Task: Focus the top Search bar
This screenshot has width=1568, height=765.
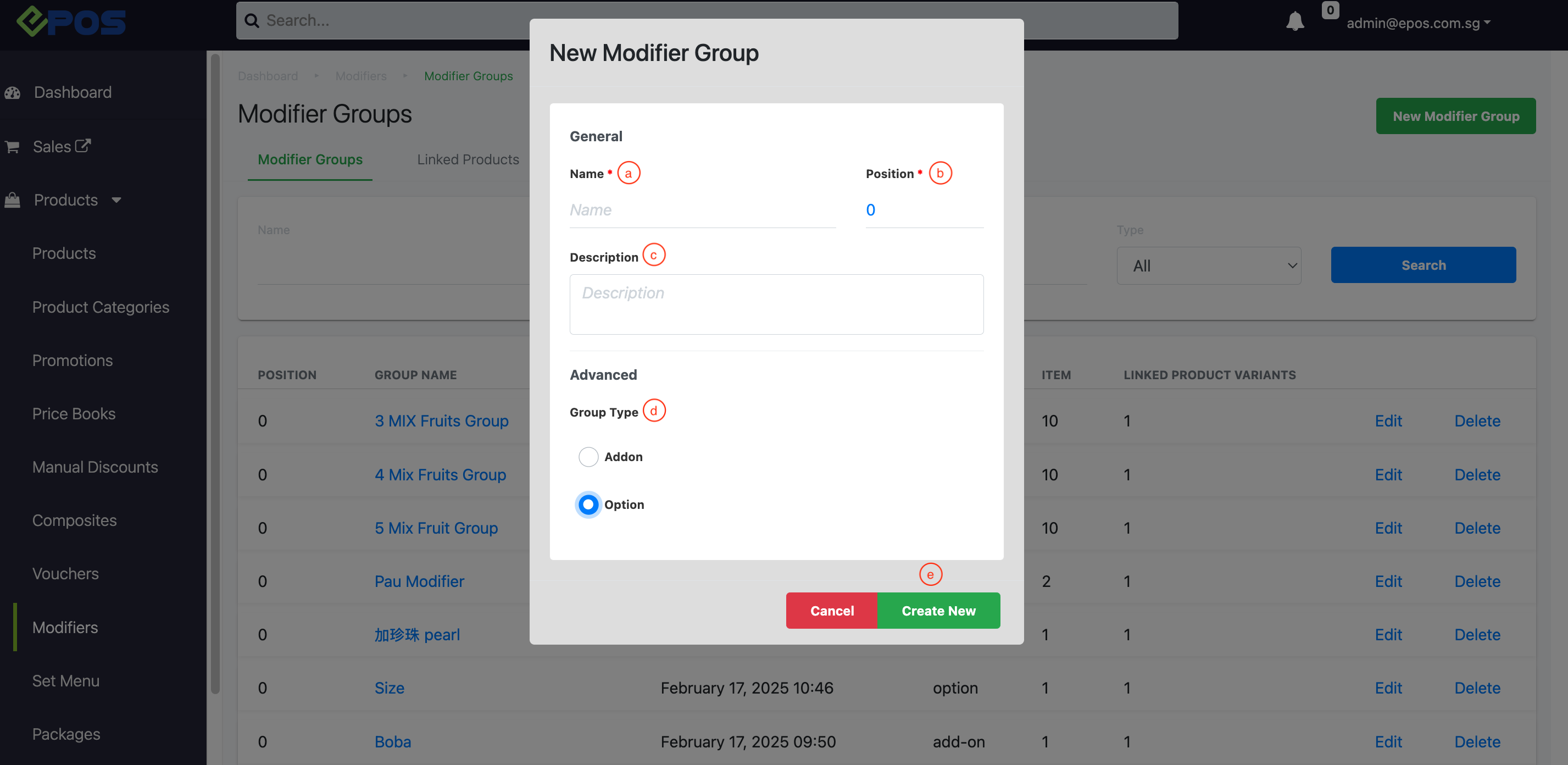Action: tap(707, 21)
